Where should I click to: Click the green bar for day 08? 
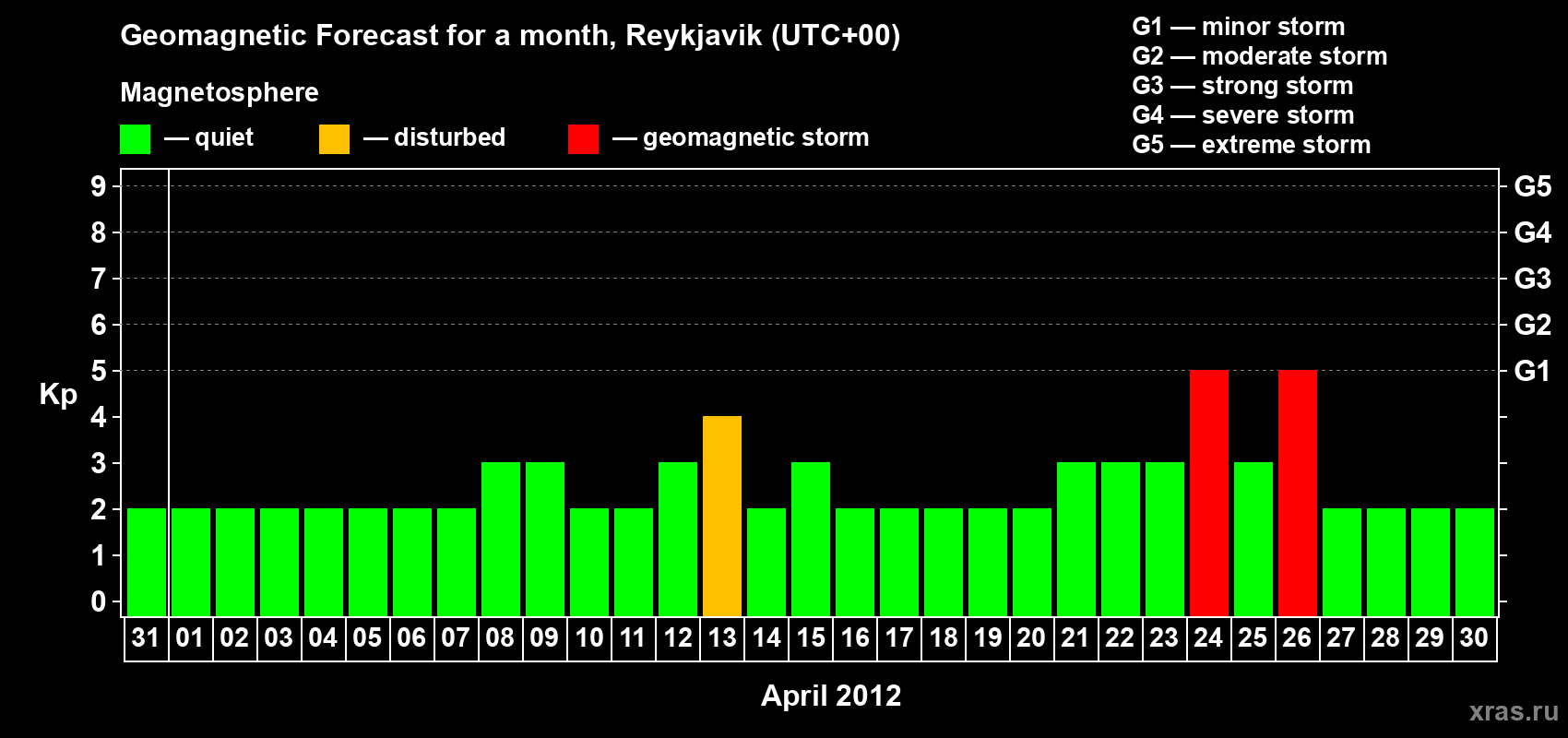[501, 539]
